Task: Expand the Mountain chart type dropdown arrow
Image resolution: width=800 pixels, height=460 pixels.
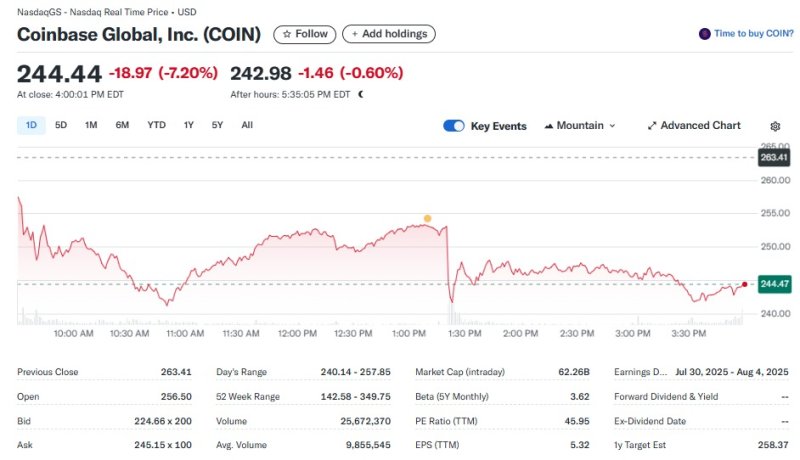Action: click(612, 126)
